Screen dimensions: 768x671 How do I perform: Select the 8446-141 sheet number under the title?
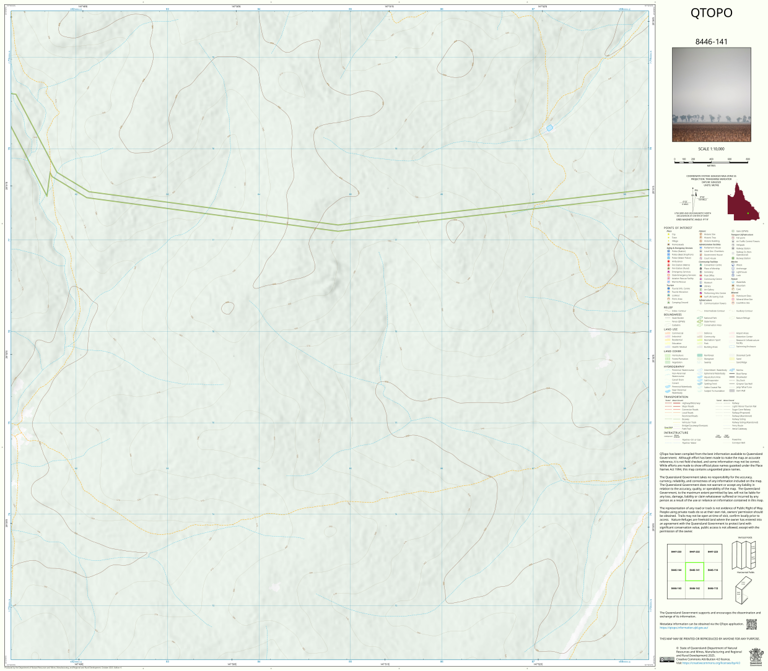[x=711, y=42]
